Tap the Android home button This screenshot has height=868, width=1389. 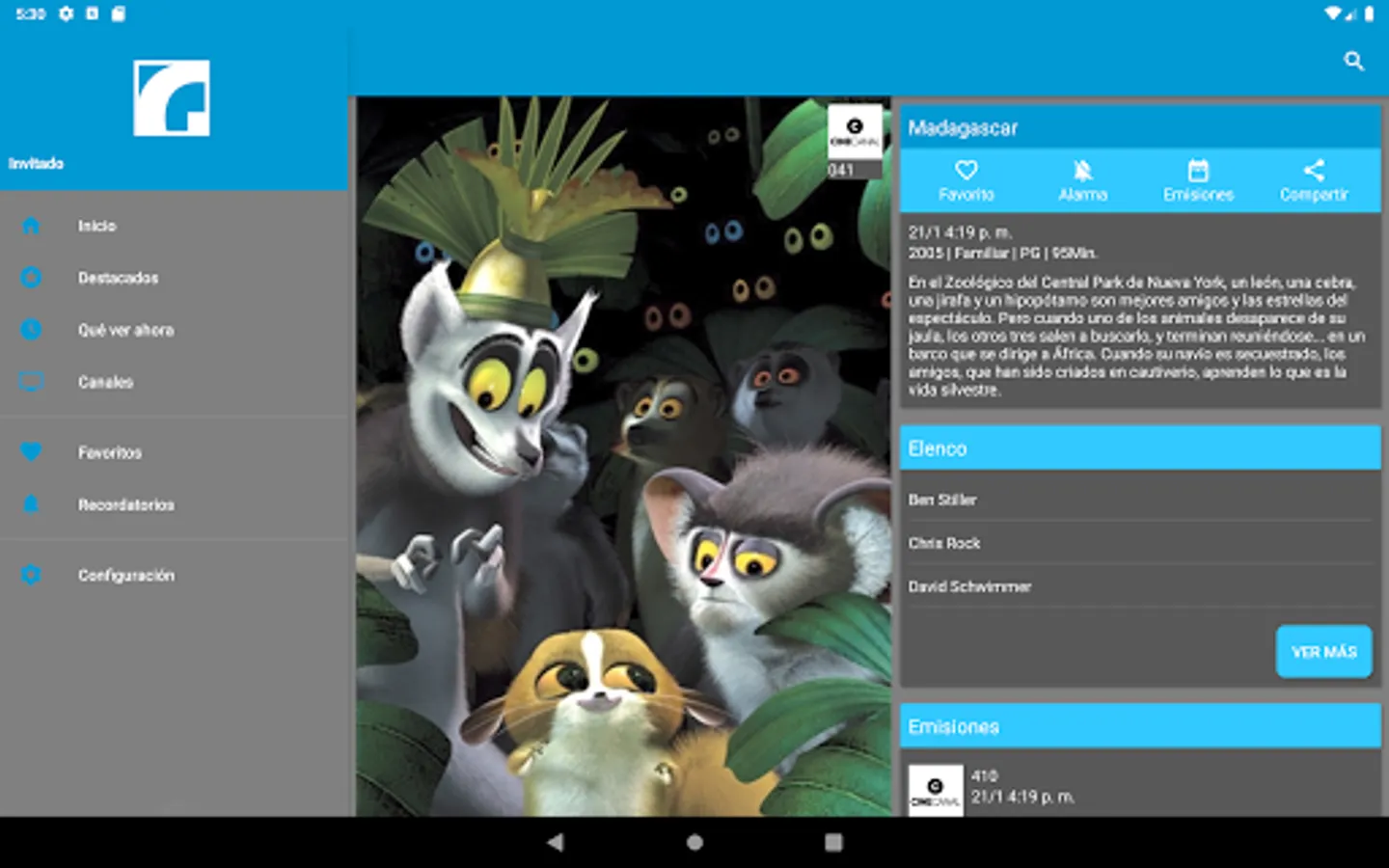(x=694, y=842)
